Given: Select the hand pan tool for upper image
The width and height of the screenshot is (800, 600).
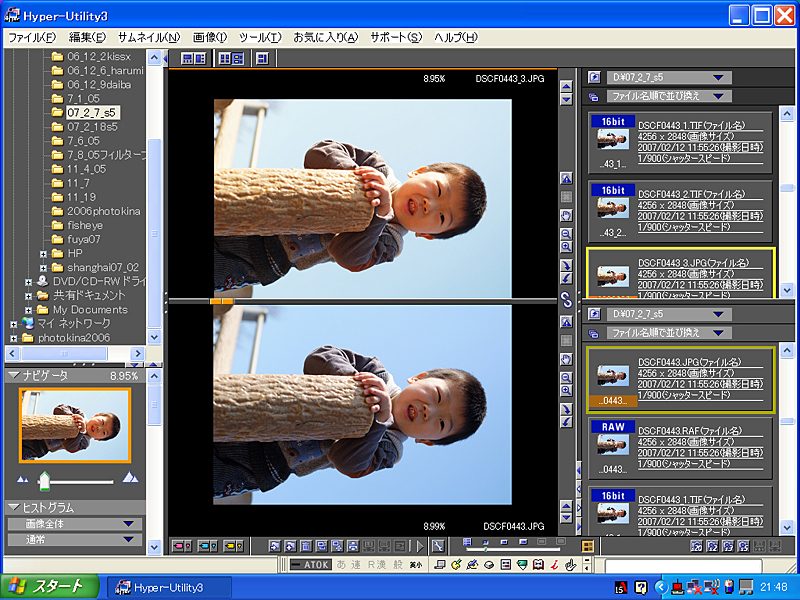Looking at the screenshot, I should click(566, 215).
